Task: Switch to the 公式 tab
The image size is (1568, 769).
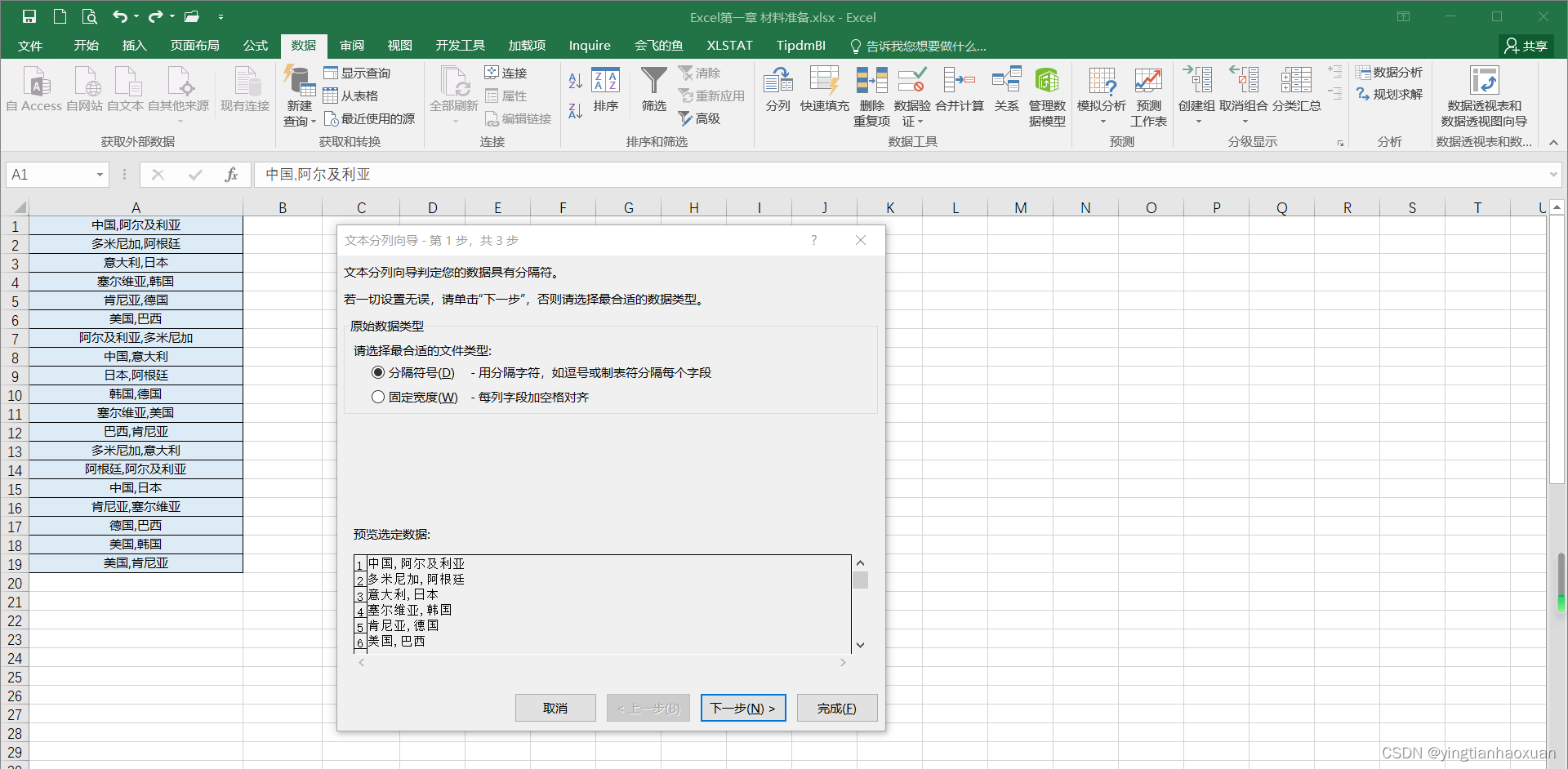Action: coord(256,46)
